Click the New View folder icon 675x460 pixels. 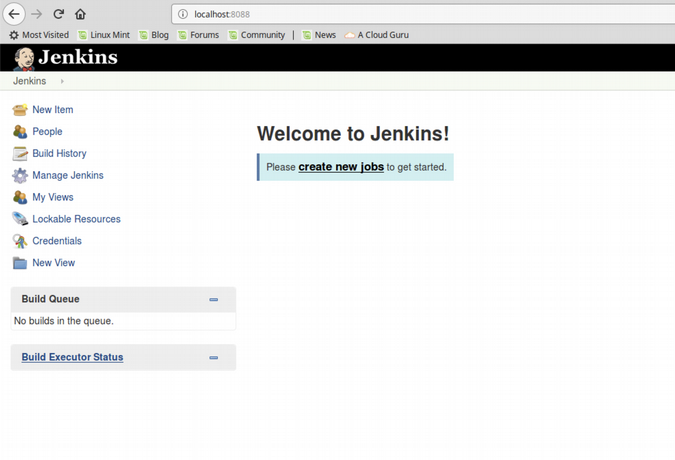pos(20,263)
